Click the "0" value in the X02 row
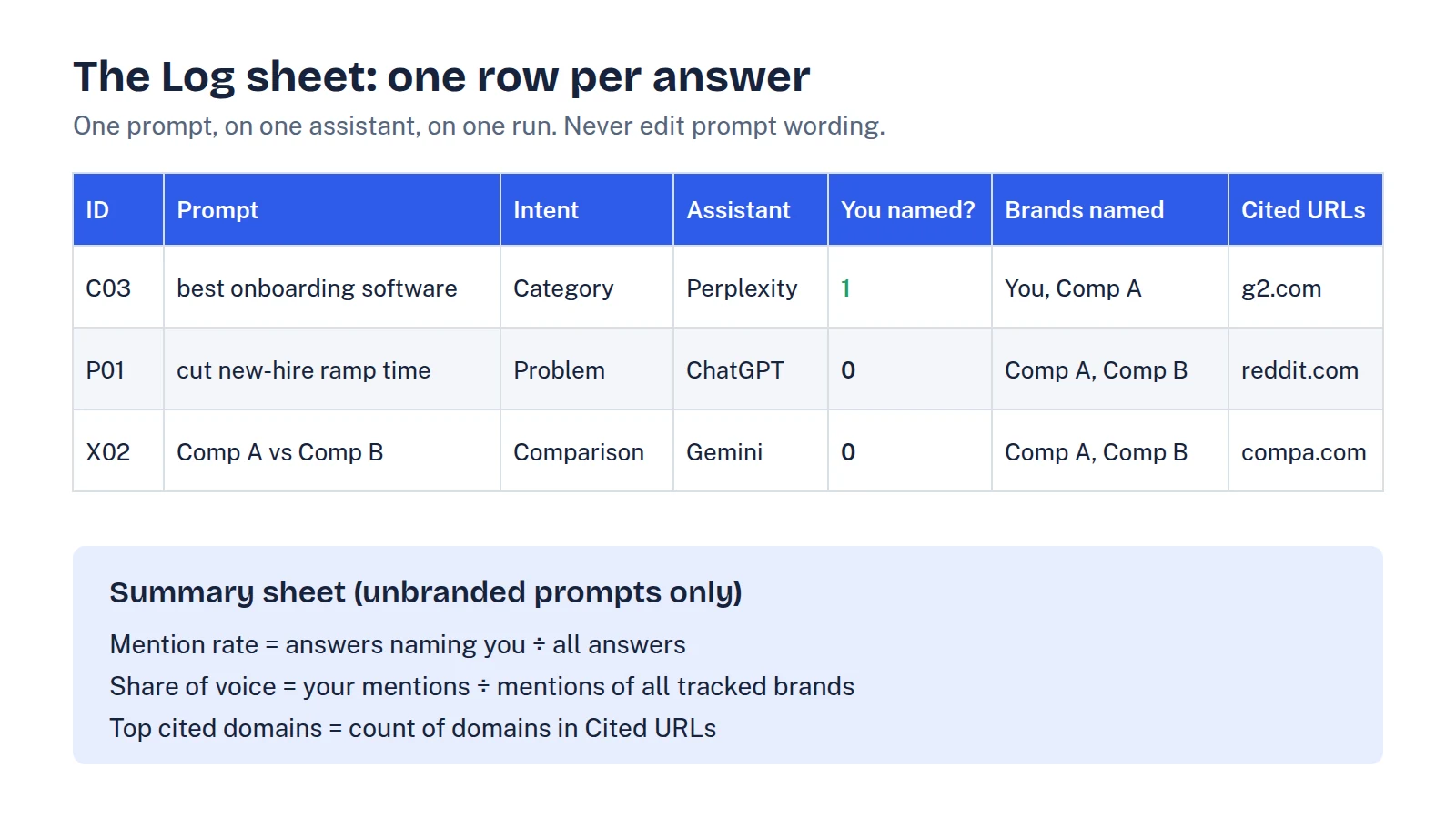Viewport: 1456px width, 819px height. 848,452
